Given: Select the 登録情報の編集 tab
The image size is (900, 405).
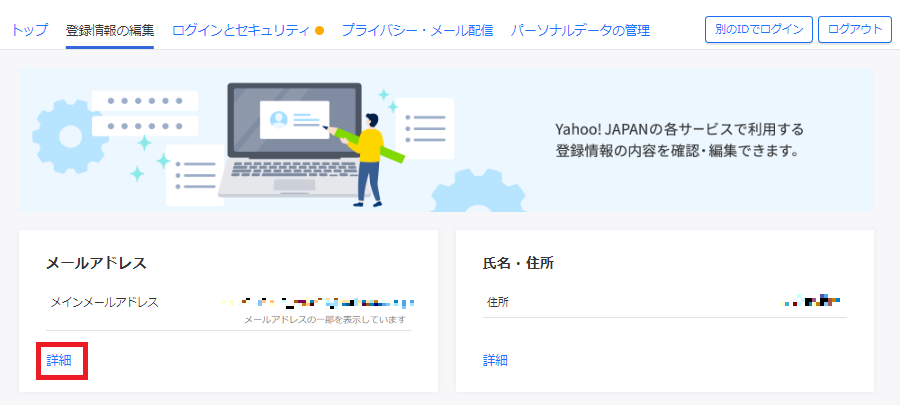Looking at the screenshot, I should 110,30.
